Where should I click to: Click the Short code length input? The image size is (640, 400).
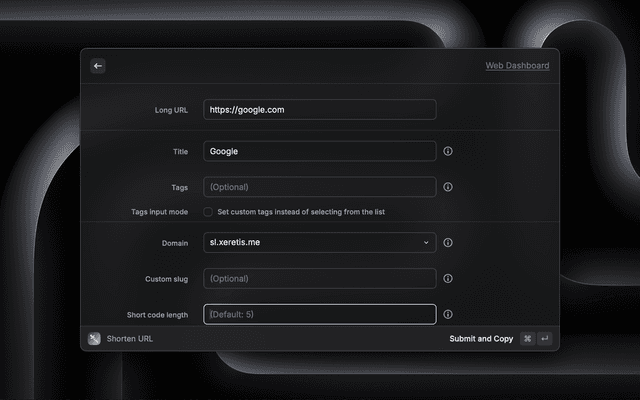(x=319, y=314)
